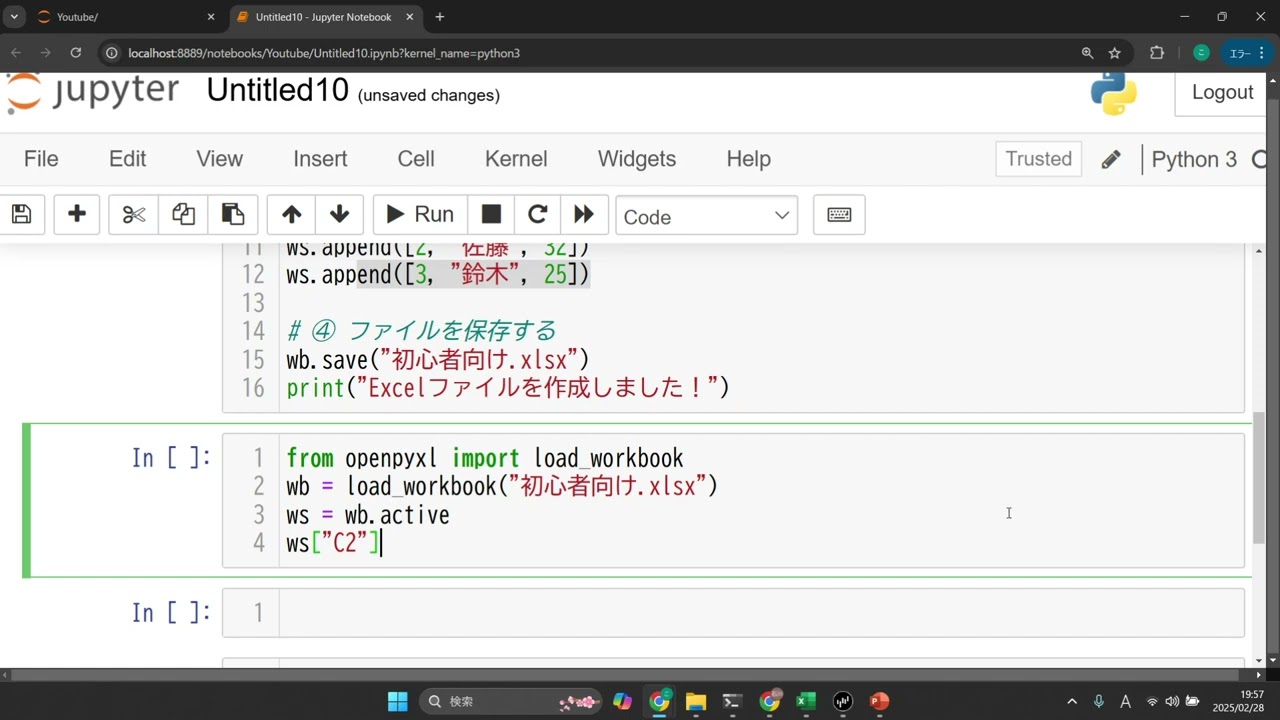Show hidden system tray icons
The height and width of the screenshot is (720, 1280).
click(1072, 702)
